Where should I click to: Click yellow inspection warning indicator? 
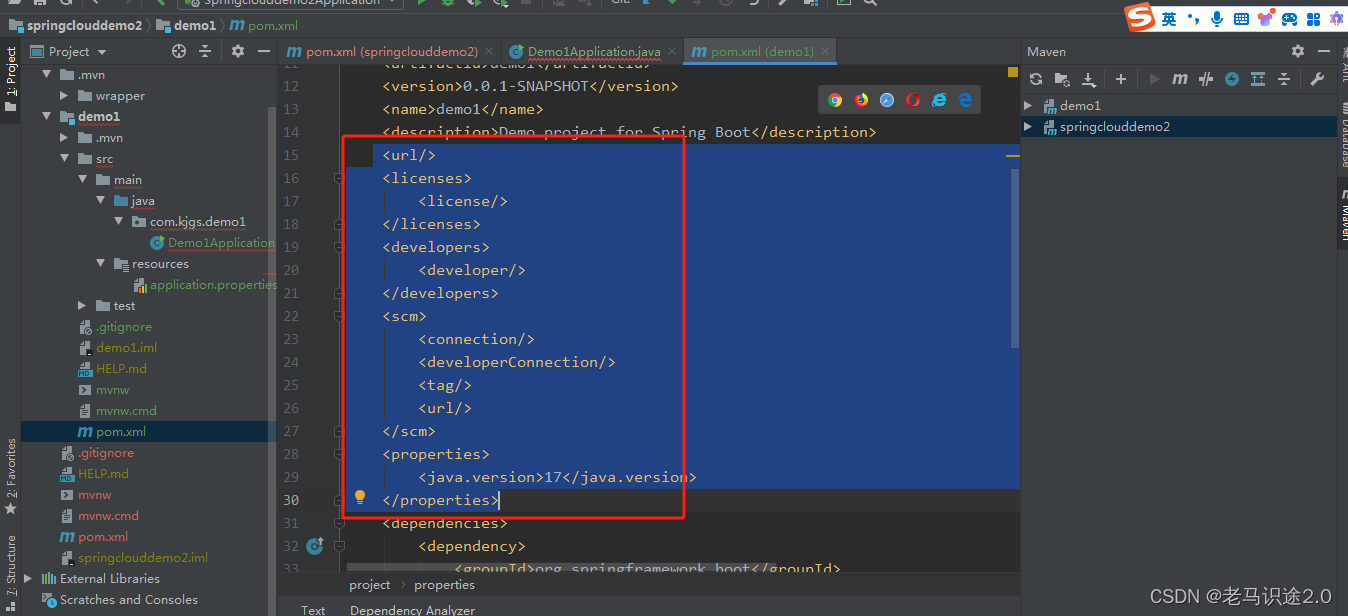(1012, 73)
